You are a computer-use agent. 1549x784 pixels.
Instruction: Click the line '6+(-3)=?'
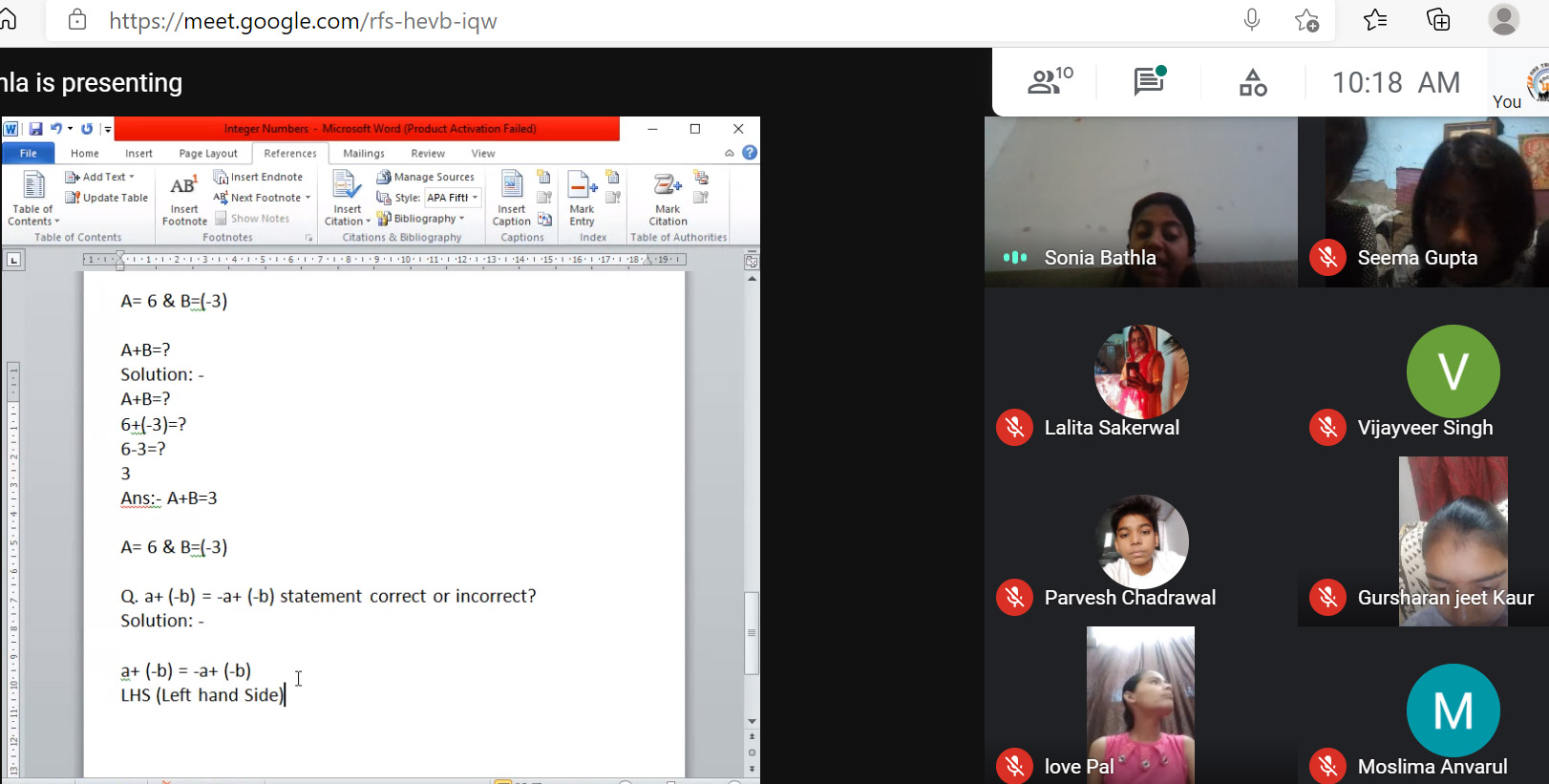pyautogui.click(x=154, y=424)
